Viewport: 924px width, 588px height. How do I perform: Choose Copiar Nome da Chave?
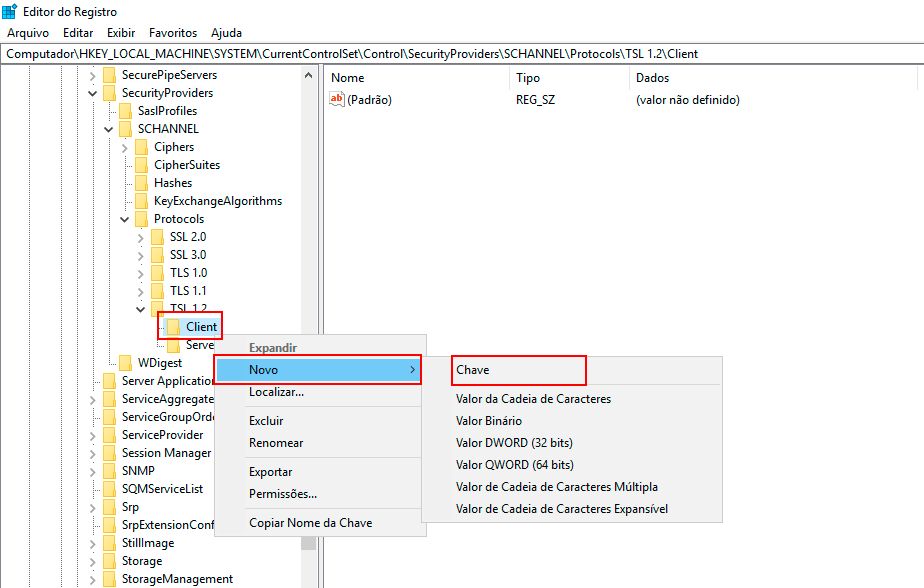tap(318, 523)
